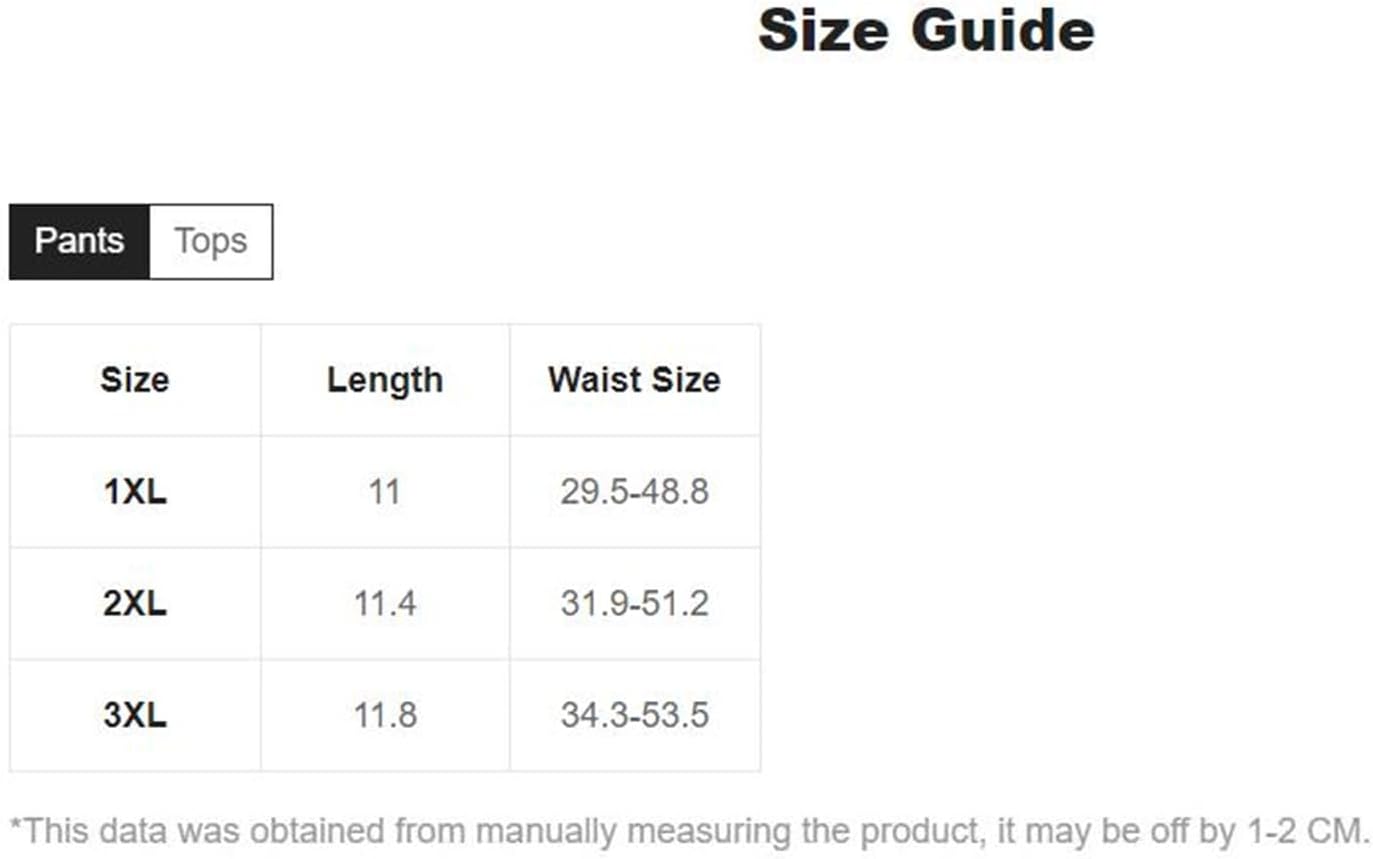Click the 1XL length value 11
Viewport: 1373px width, 859px height.
coord(384,492)
